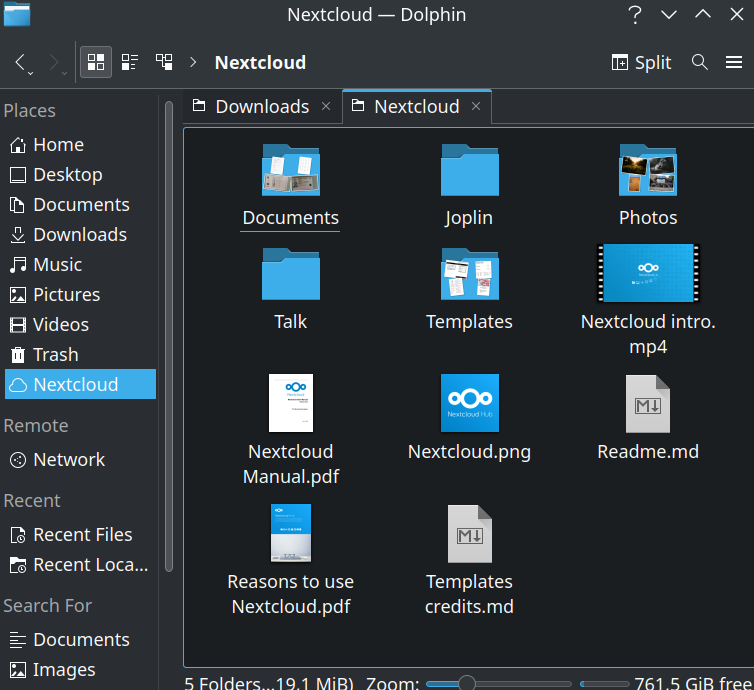Open window help question mark
The width and height of the screenshot is (754, 690).
(x=635, y=15)
